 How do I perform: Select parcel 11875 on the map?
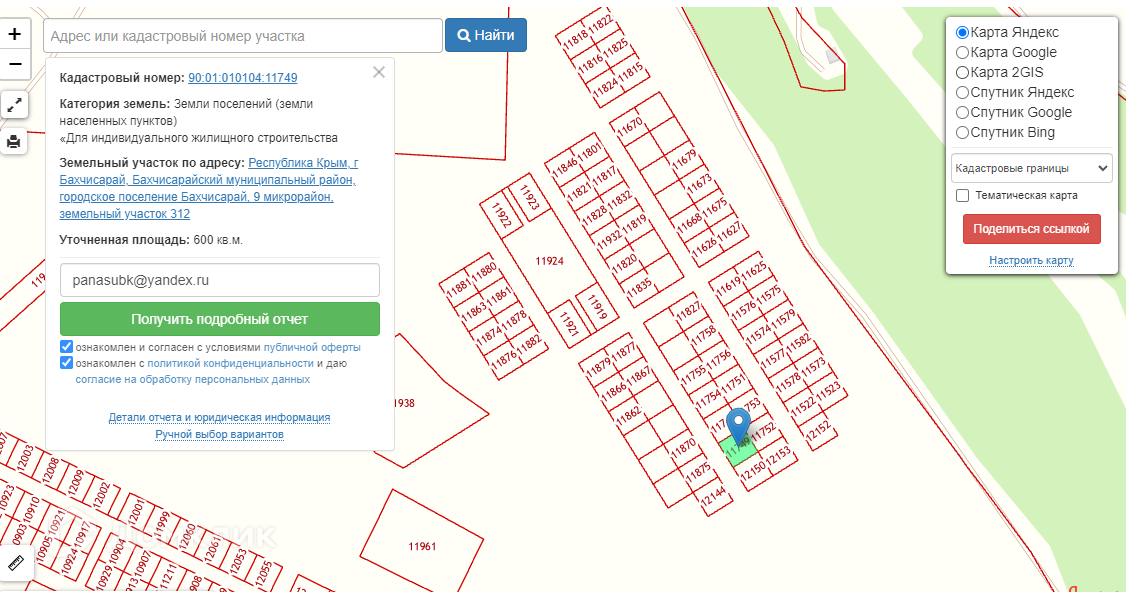pyautogui.click(x=698, y=472)
